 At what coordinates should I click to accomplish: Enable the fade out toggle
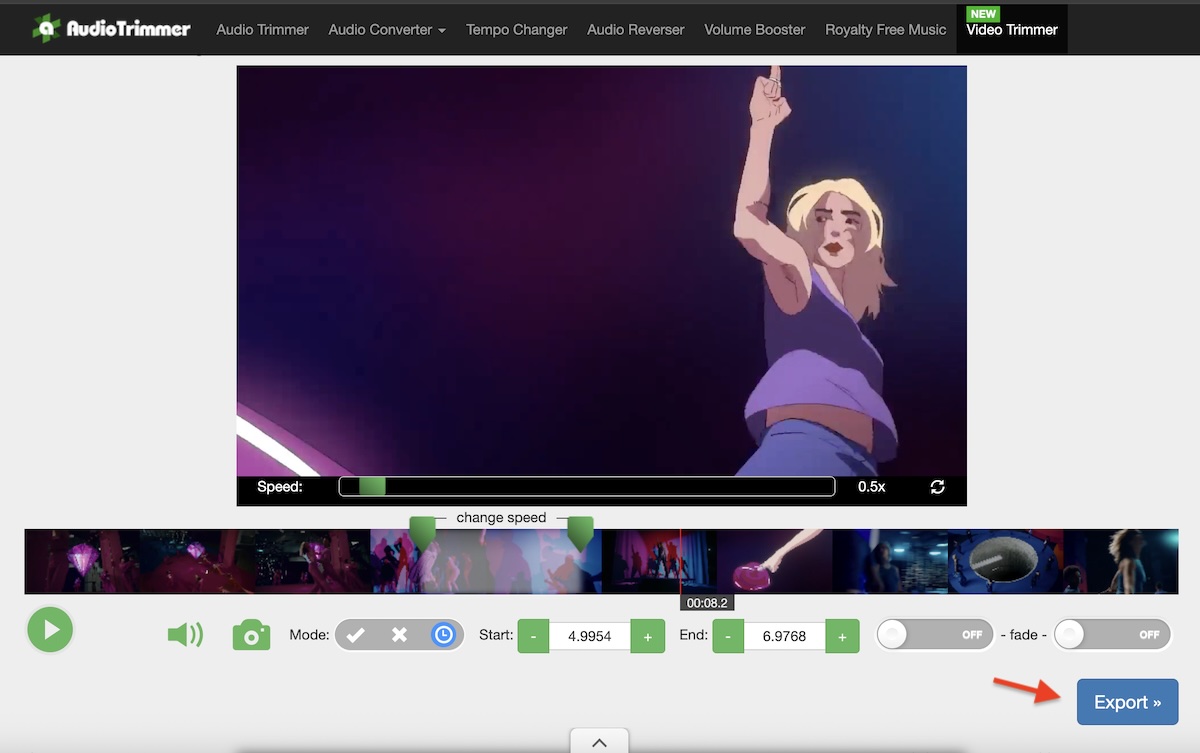pyautogui.click(x=1112, y=634)
